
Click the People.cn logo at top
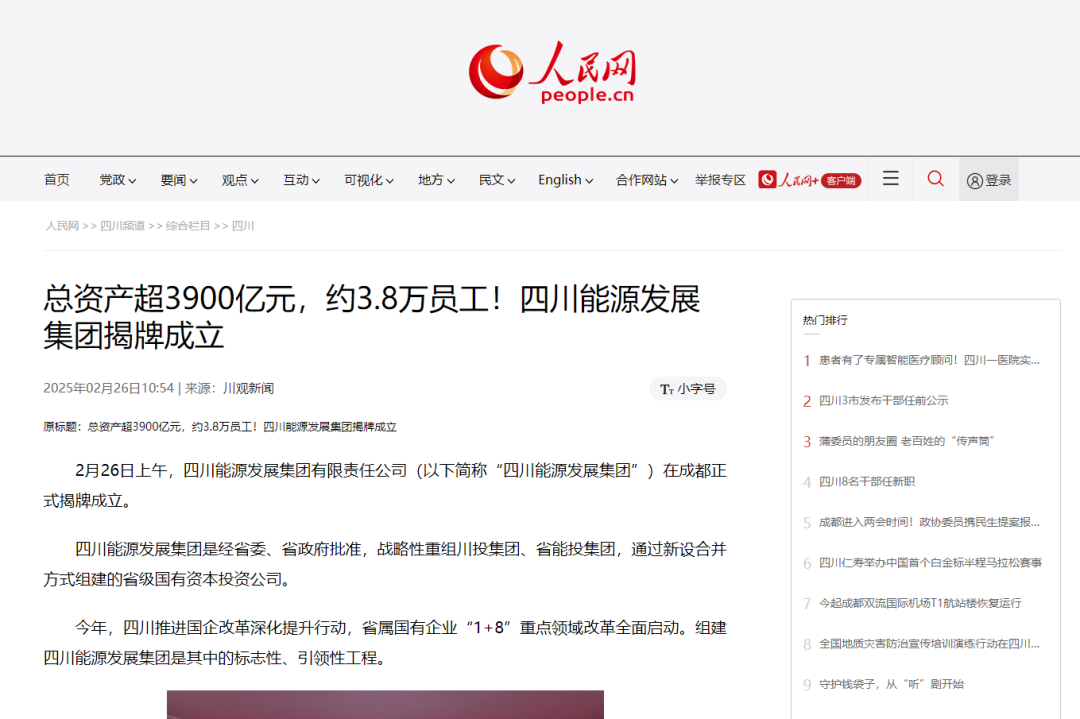point(552,73)
